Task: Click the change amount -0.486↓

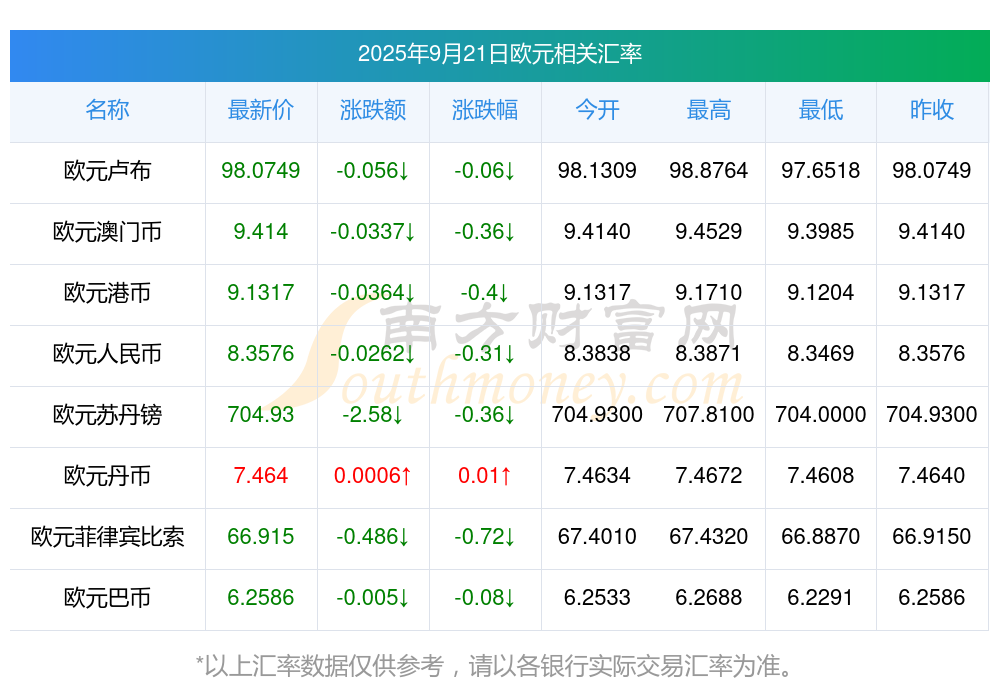Action: (373, 537)
